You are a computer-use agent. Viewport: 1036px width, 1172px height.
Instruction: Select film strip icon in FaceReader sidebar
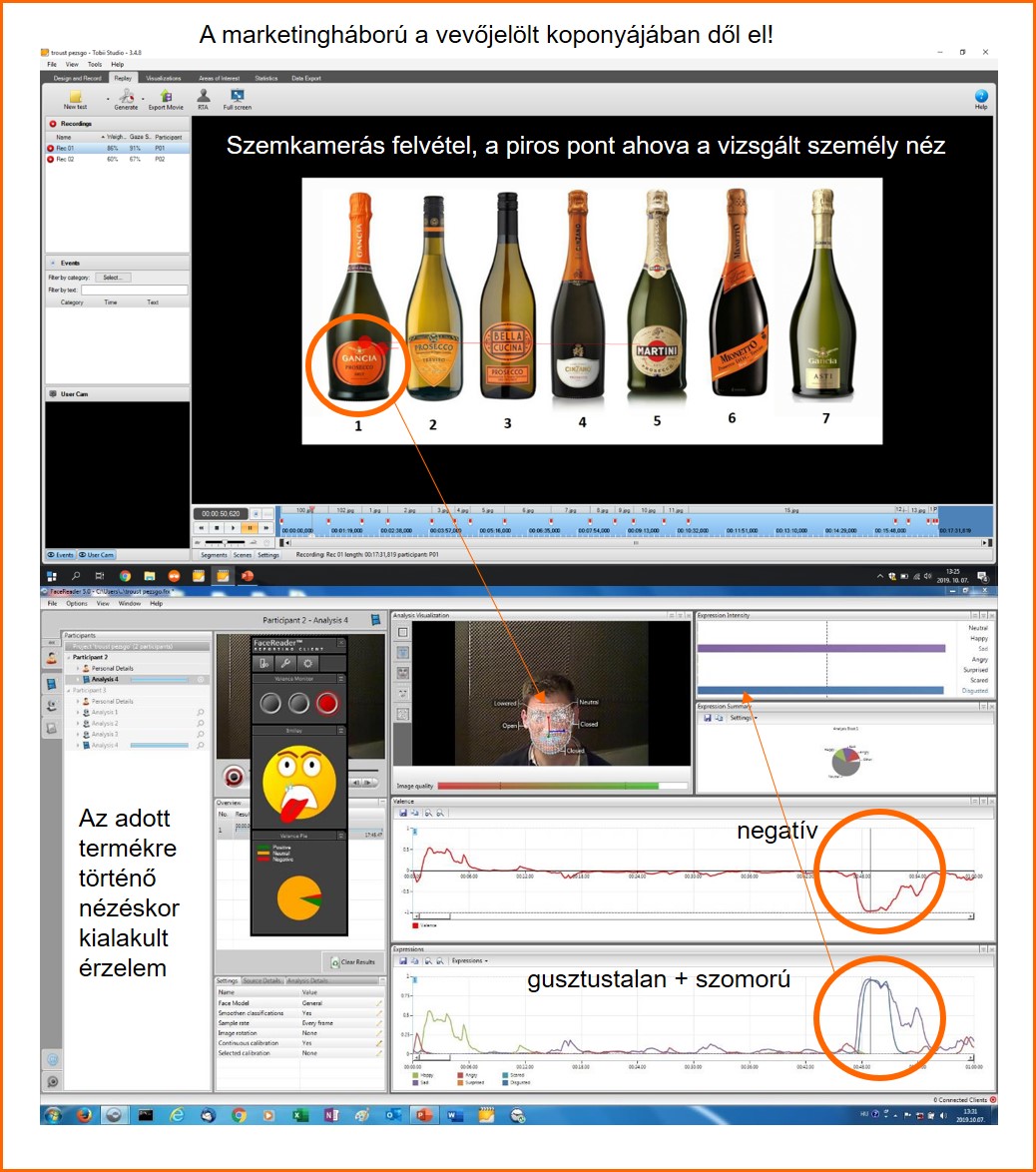point(52,683)
